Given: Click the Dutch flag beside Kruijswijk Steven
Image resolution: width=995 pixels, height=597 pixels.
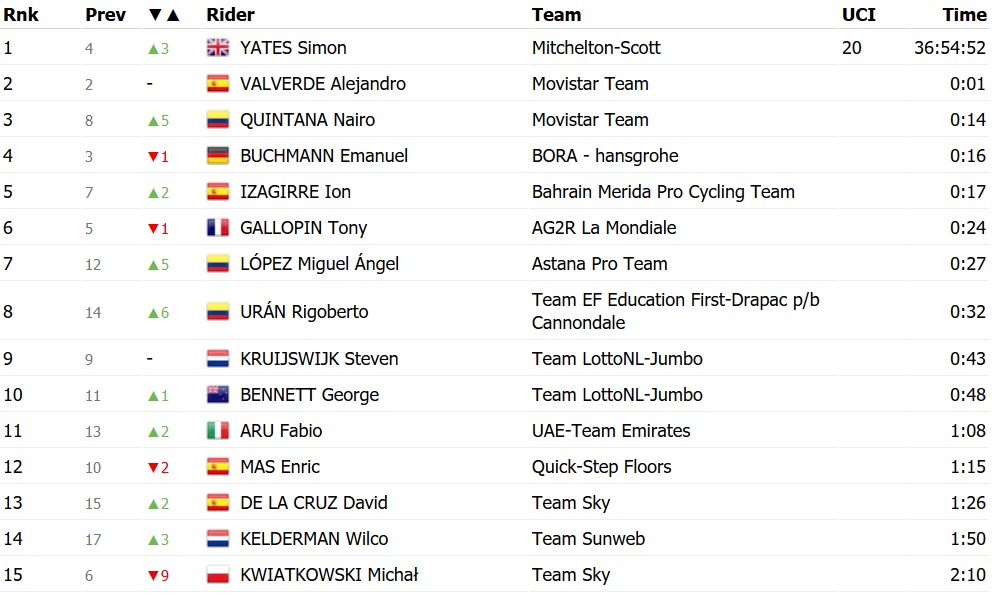Looking at the screenshot, I should coord(217,359).
